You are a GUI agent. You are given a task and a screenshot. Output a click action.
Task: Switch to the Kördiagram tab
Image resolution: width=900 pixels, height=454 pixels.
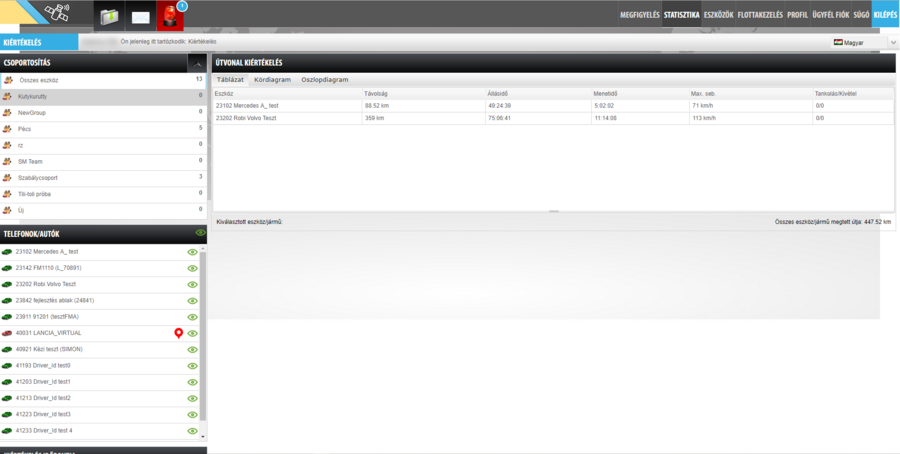click(272, 79)
